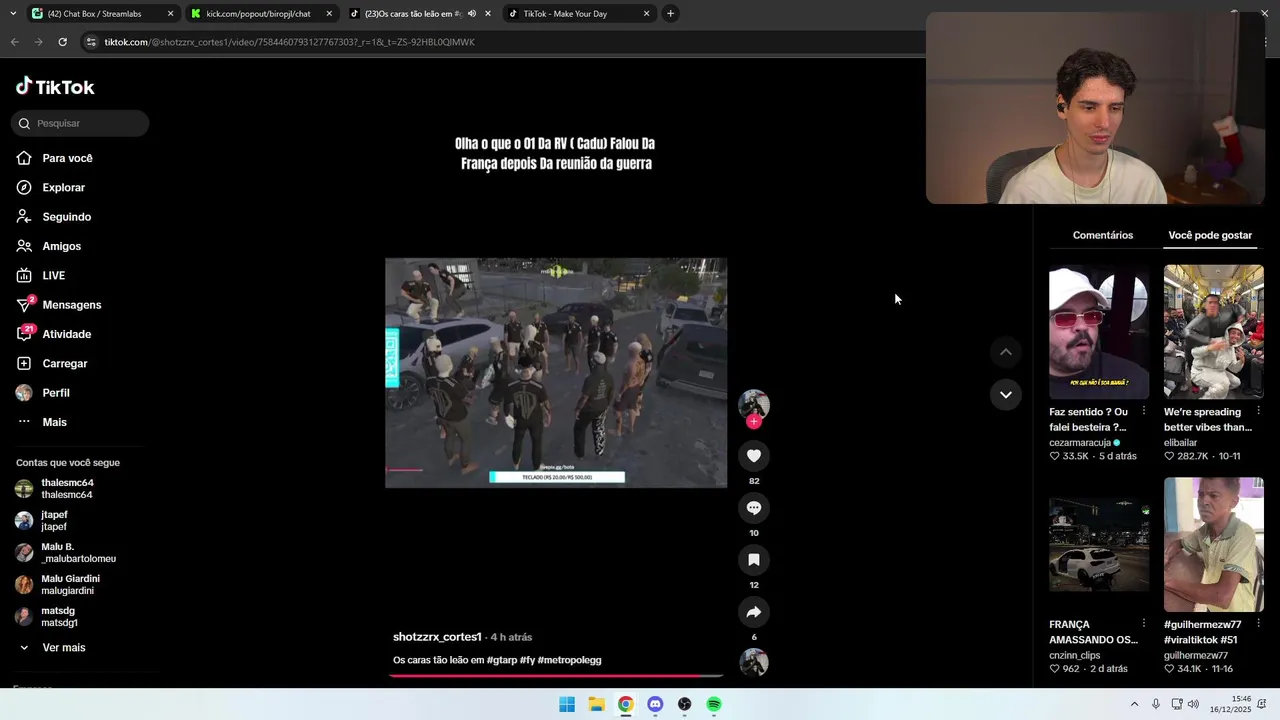Open Windows Start menu
This screenshot has height=720, width=1280.
point(567,704)
